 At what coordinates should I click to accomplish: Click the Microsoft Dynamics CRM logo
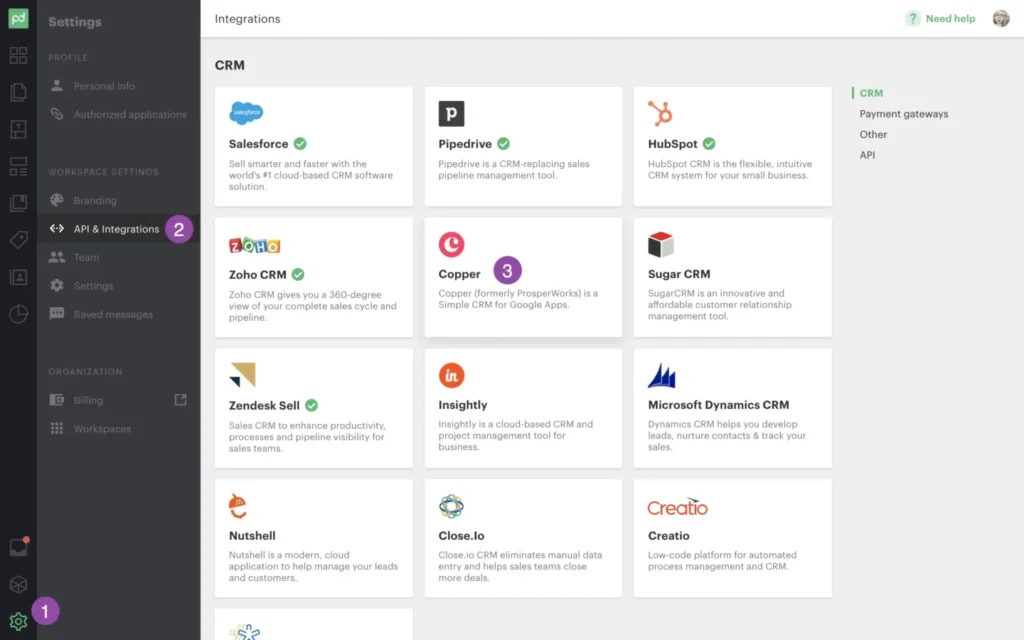(662, 376)
